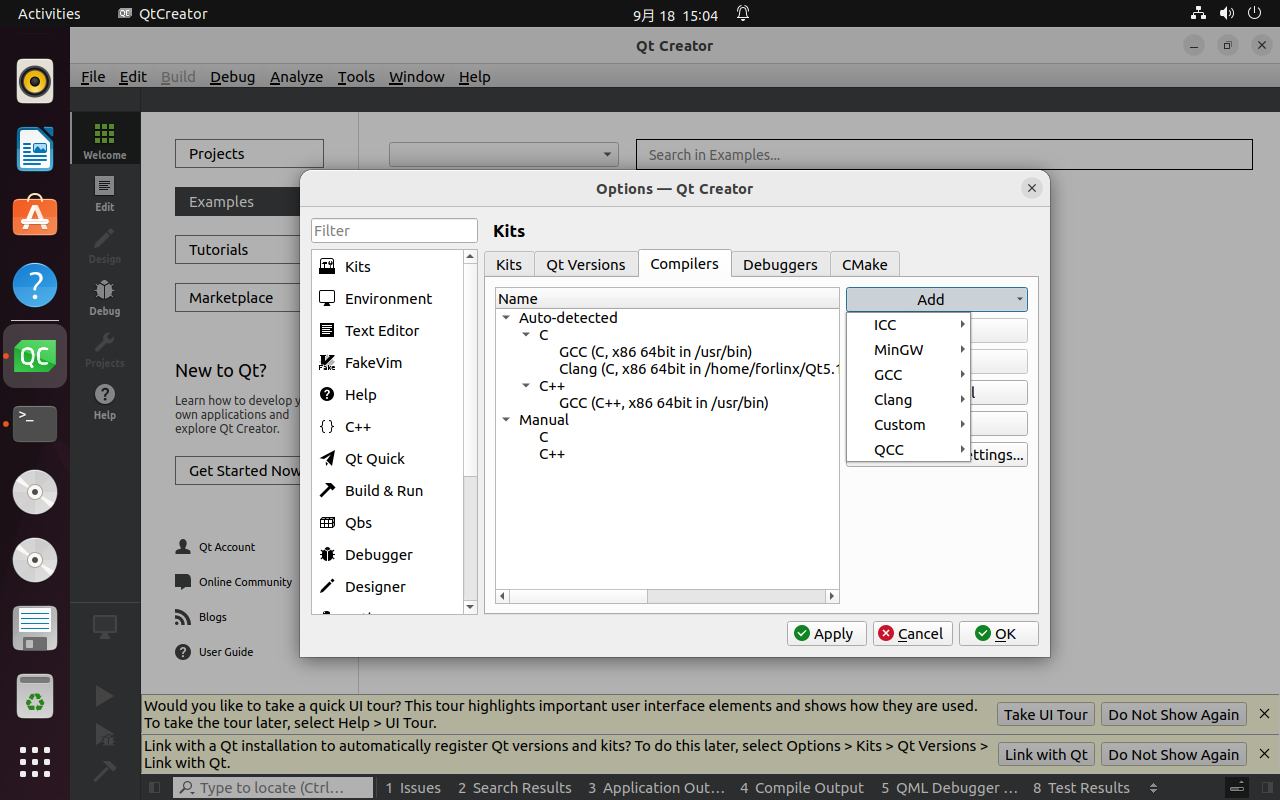Select the Debugger category in the Options list
Viewport: 1280px width, 800px height.
tap(388, 555)
